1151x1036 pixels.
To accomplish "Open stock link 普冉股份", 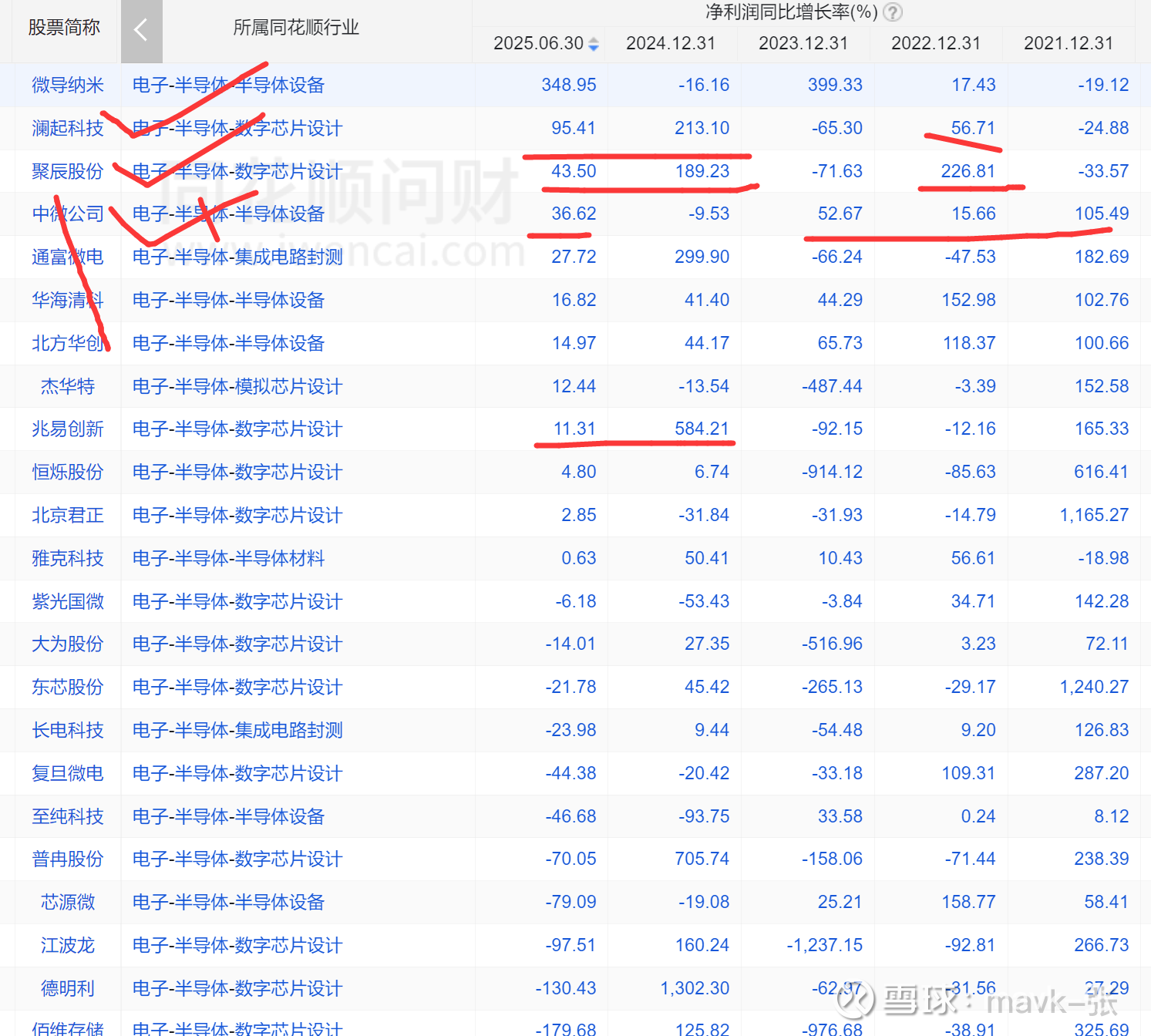I will point(68,859).
